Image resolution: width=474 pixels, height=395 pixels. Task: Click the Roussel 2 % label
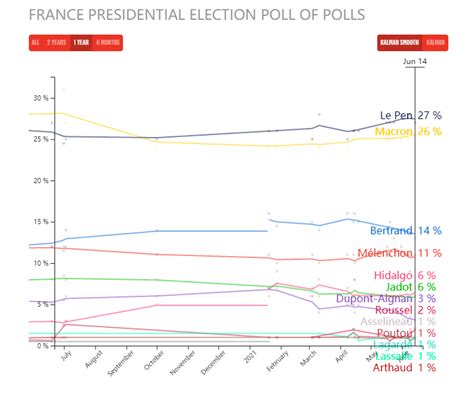tap(405, 310)
